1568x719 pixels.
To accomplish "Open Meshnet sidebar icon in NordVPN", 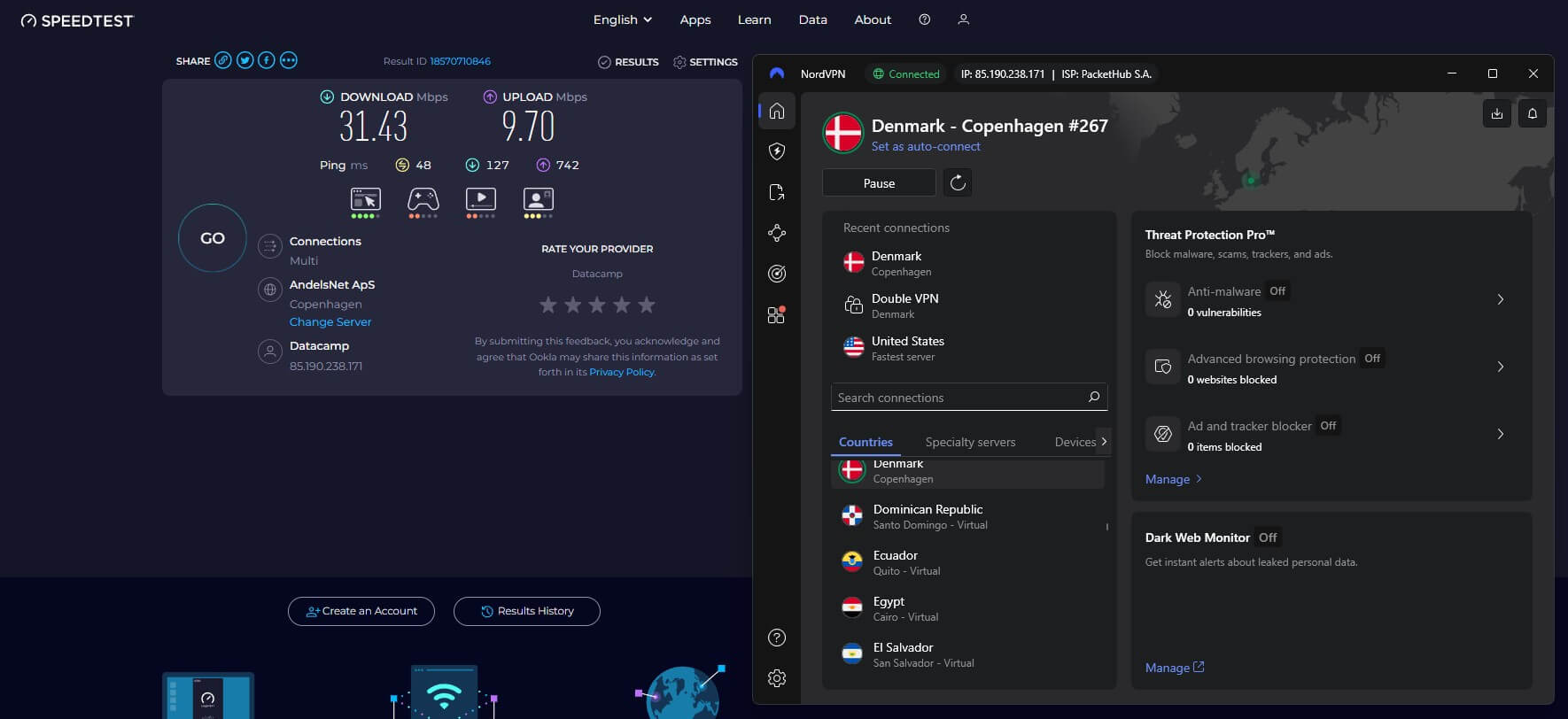I will coord(777,233).
